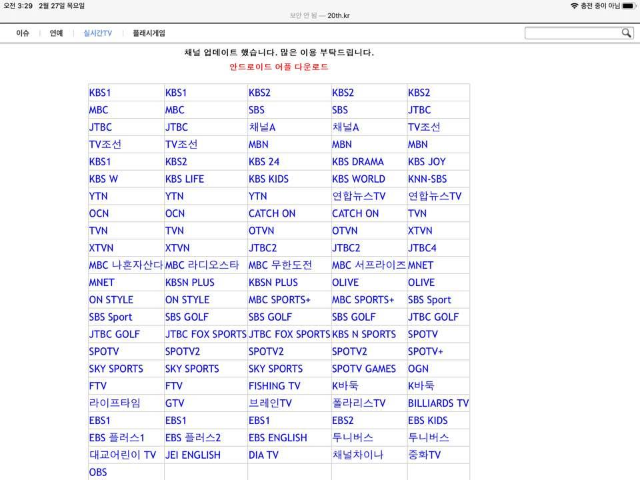Image resolution: width=640 pixels, height=480 pixels.
Task: Open the 연예 menu item
Action: [x=56, y=33]
